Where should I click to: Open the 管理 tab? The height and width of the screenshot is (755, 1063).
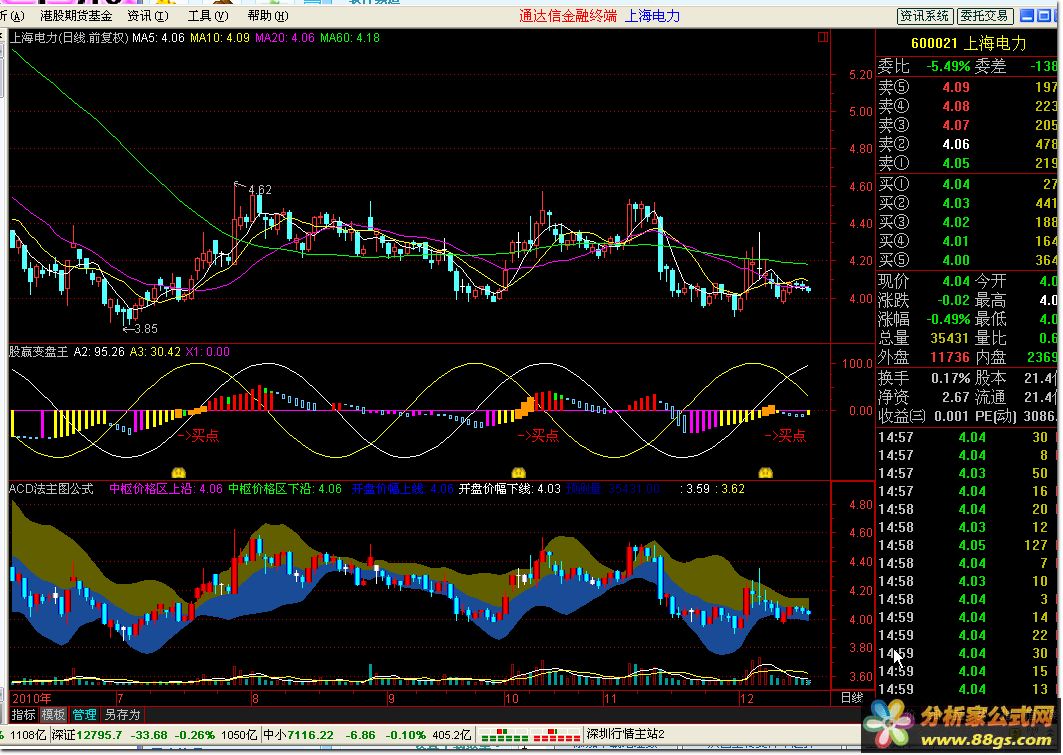tap(84, 714)
